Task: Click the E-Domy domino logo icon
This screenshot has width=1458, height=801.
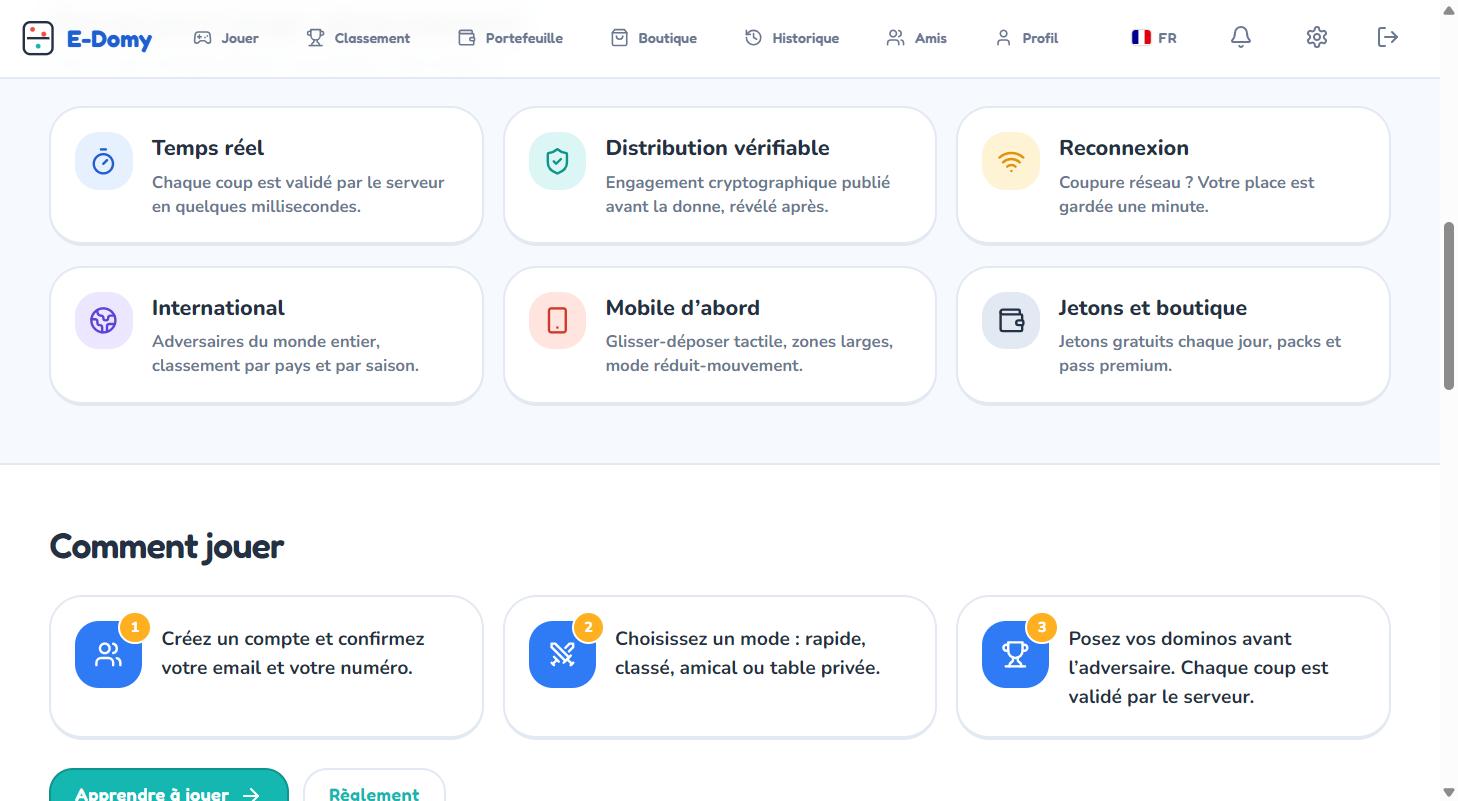Action: point(38,38)
